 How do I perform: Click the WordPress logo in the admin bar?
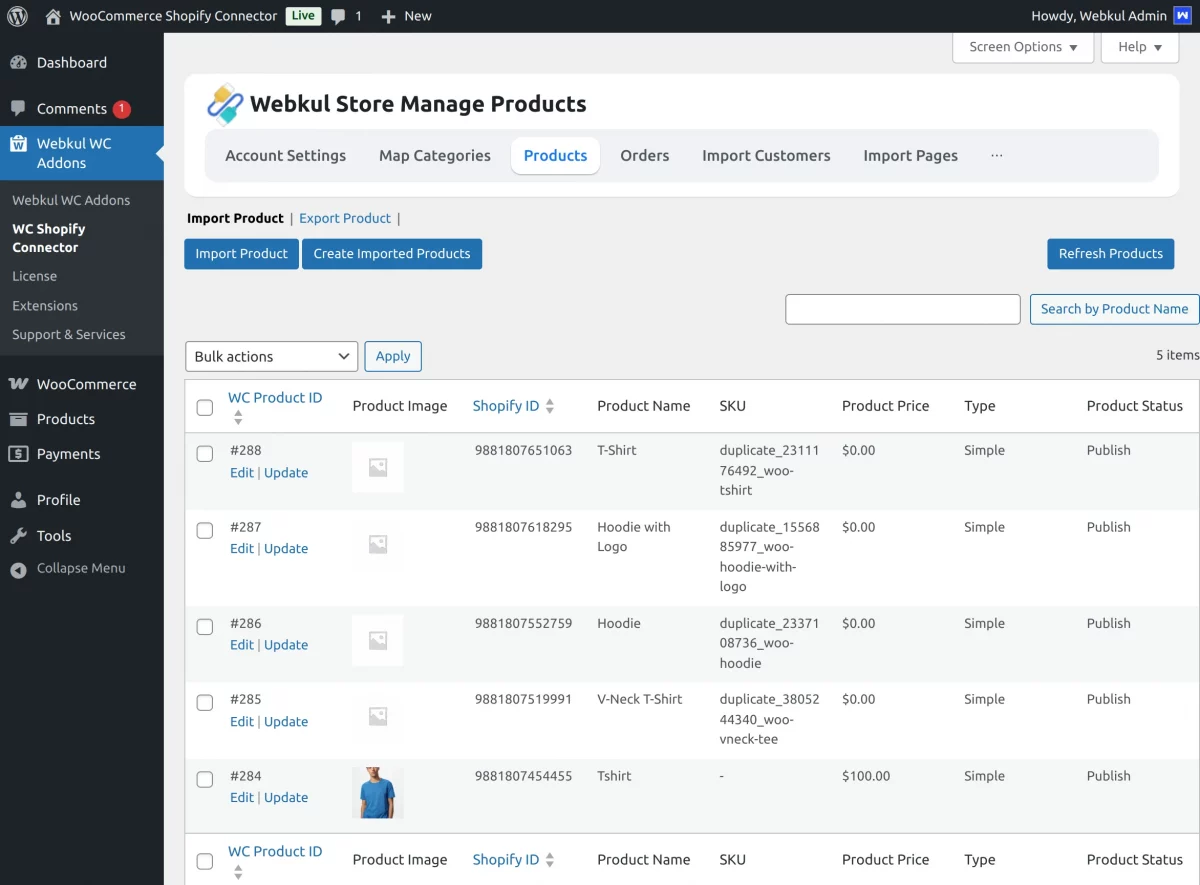(x=16, y=15)
